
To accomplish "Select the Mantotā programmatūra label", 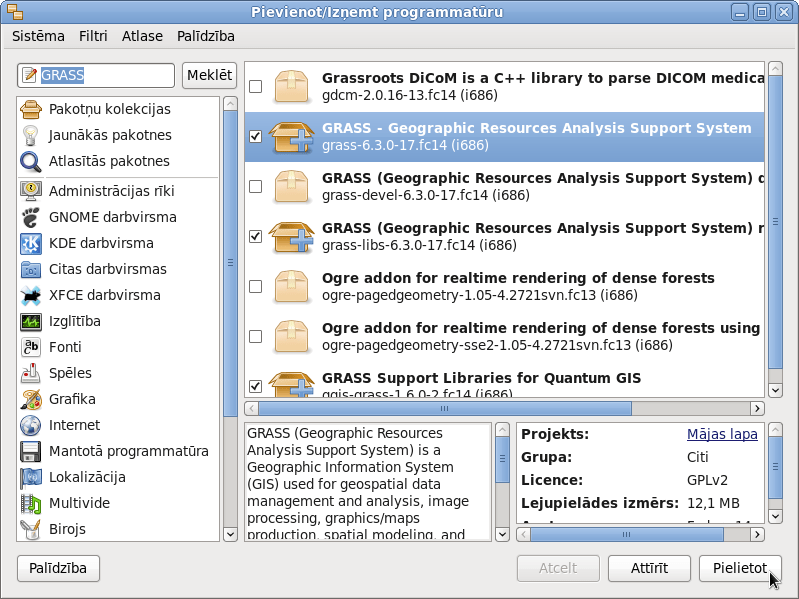I will 128,451.
